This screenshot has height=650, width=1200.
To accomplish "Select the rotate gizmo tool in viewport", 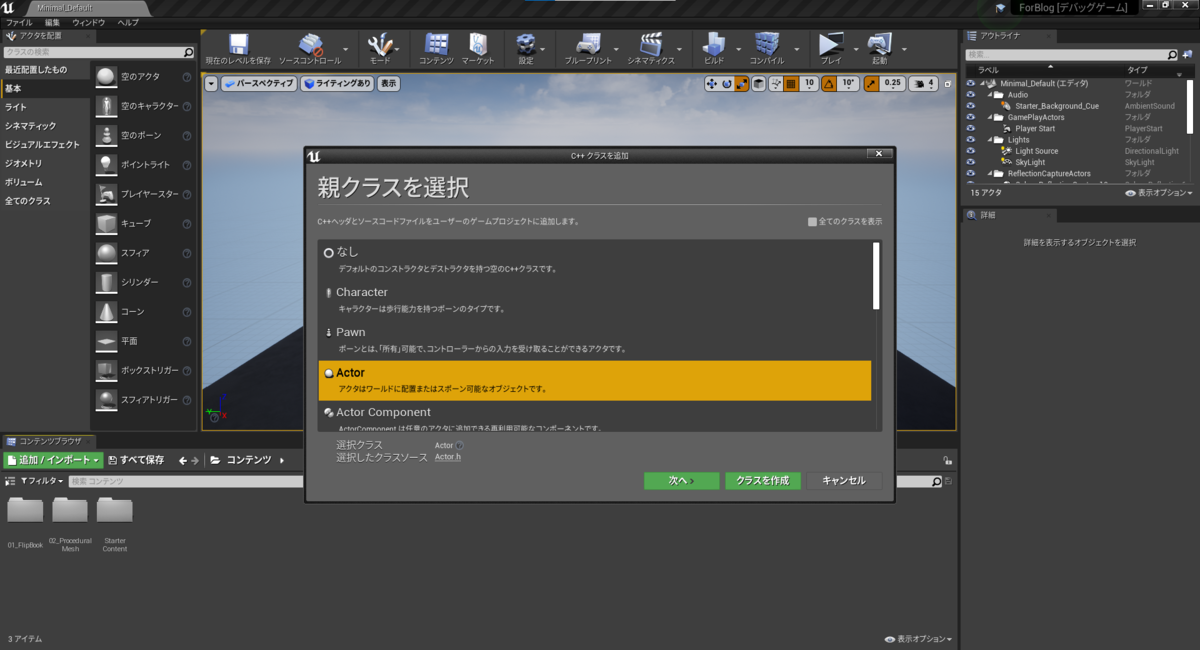I will pos(727,84).
